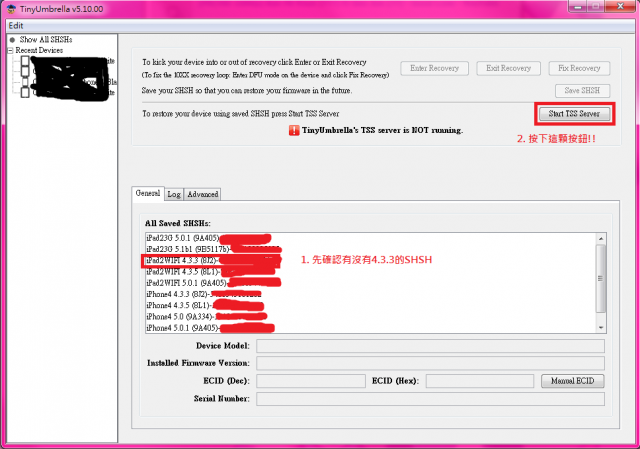640x449 pixels.
Task: Click the TinyUmbrella app icon in title bar
Action: coord(11,9)
